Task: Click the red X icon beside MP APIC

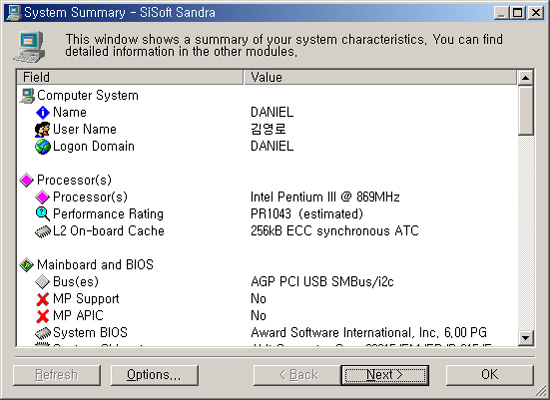Action: coord(42,316)
